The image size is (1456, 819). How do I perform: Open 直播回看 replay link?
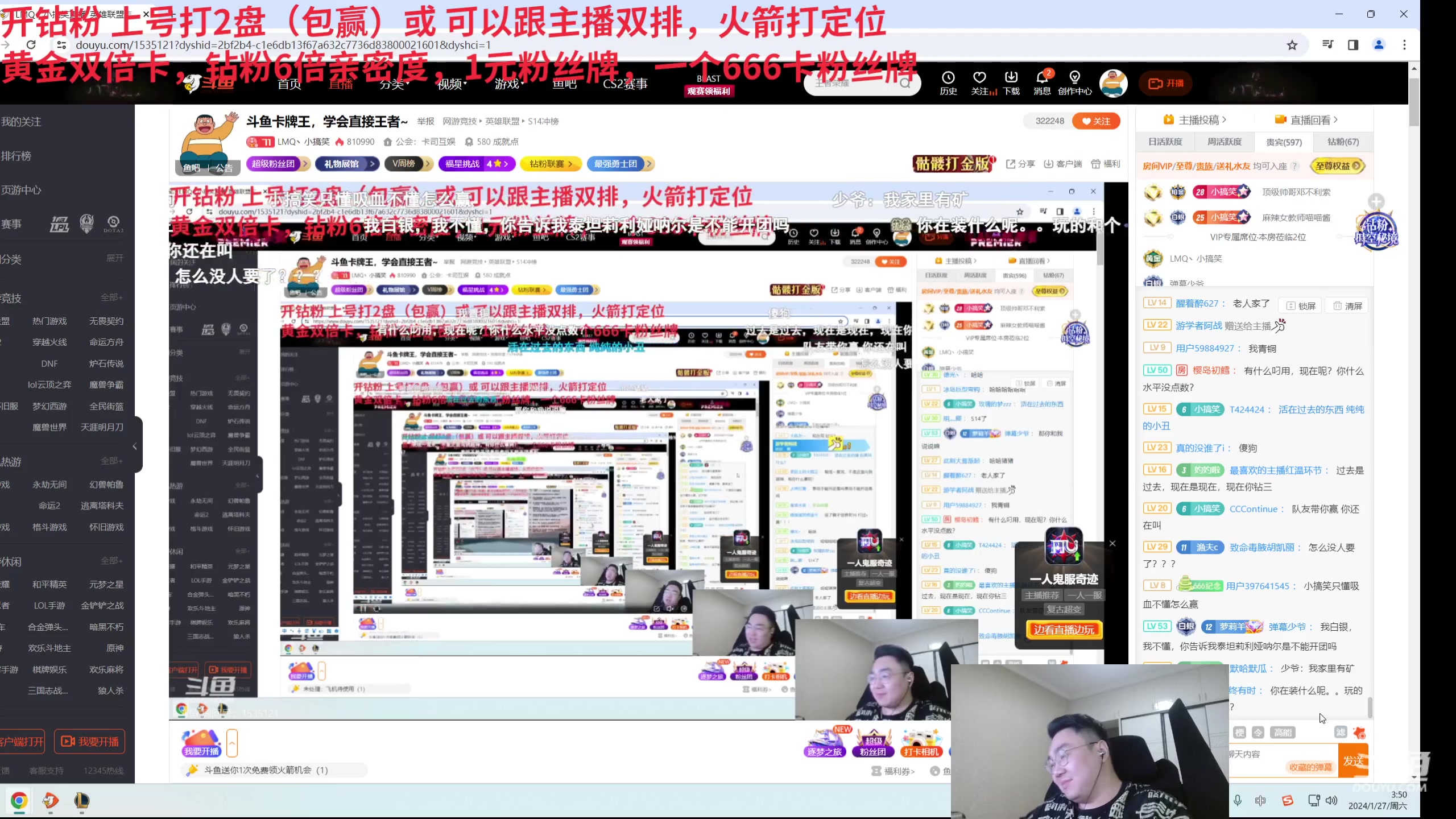point(1306,120)
